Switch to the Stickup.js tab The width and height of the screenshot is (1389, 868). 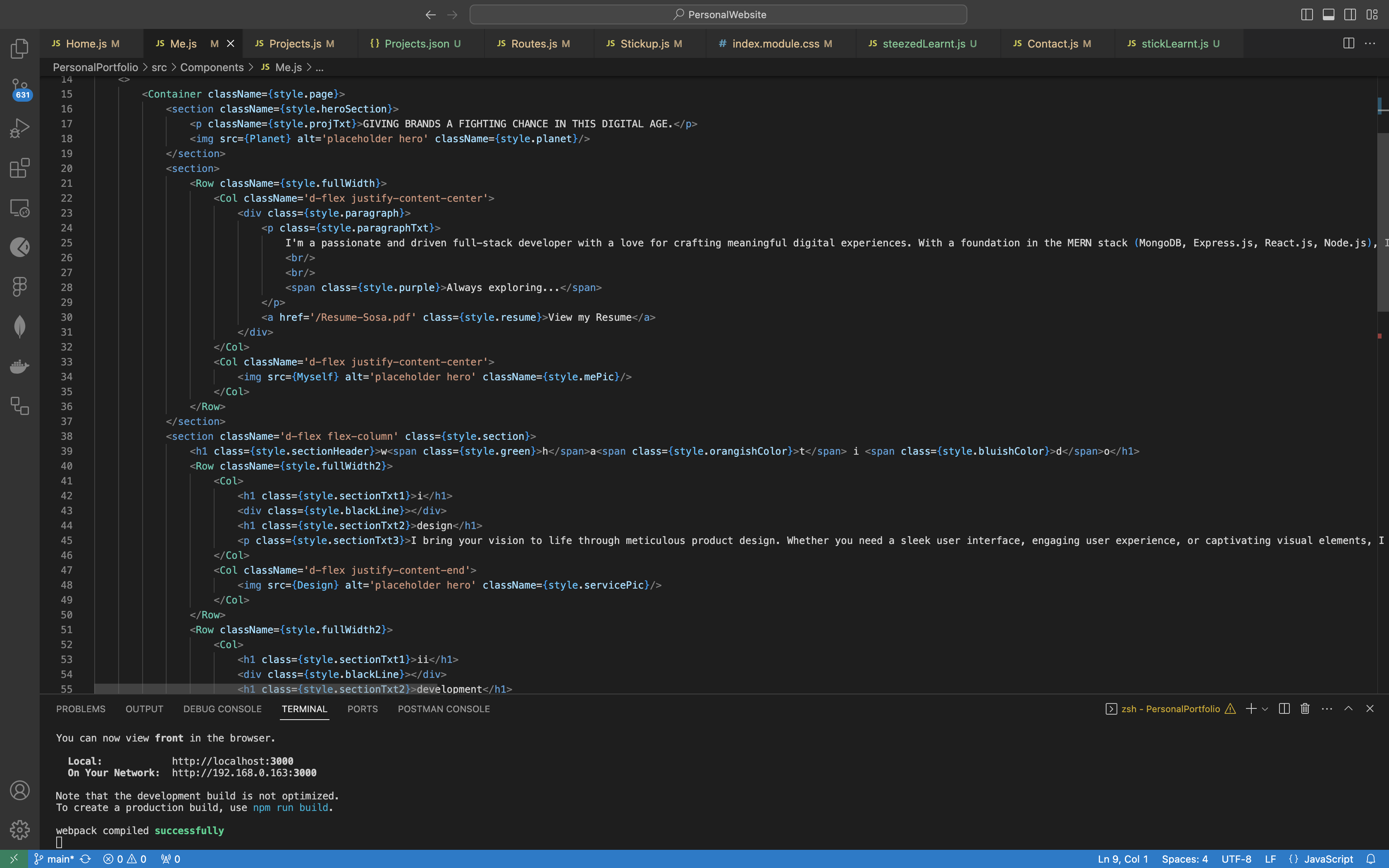pyautogui.click(x=650, y=44)
